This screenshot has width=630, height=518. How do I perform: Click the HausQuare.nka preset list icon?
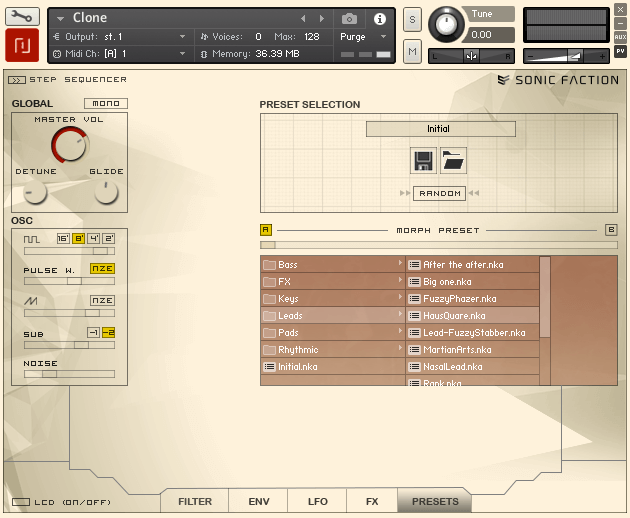[x=414, y=316]
